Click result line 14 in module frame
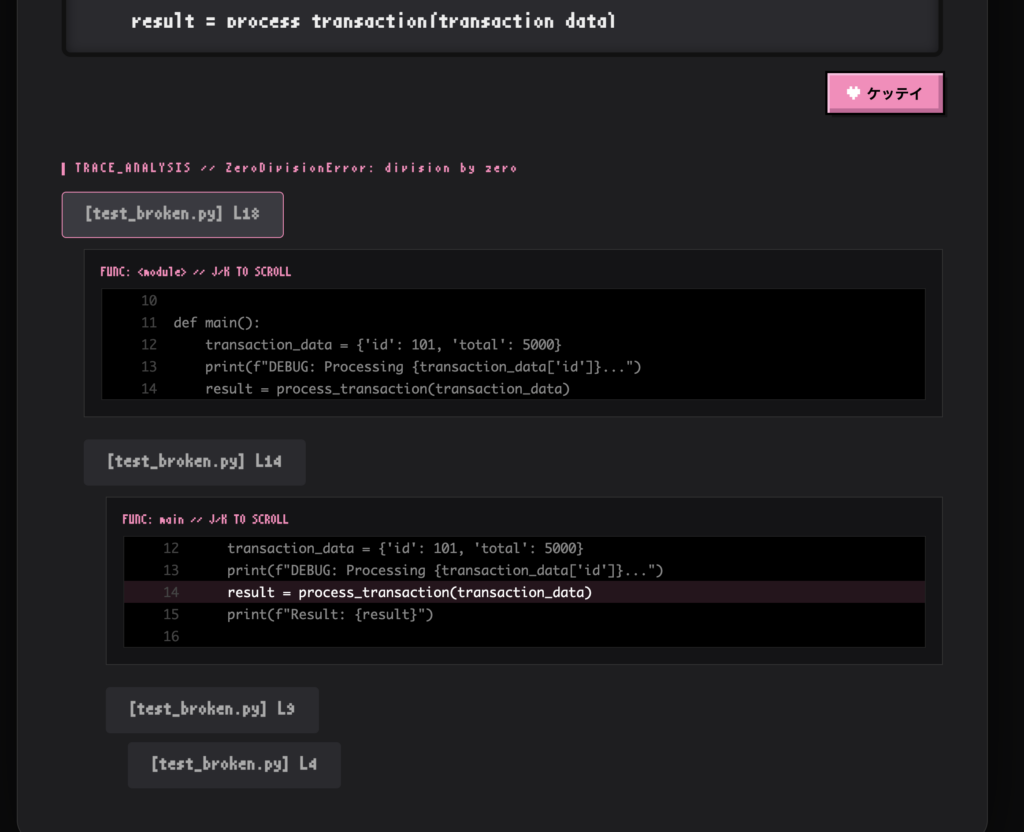 (387, 389)
